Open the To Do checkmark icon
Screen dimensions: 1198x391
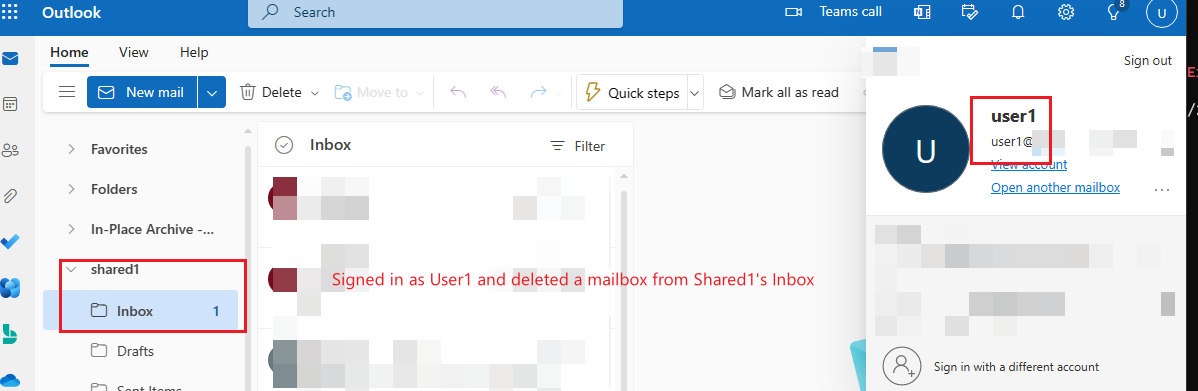[11, 242]
